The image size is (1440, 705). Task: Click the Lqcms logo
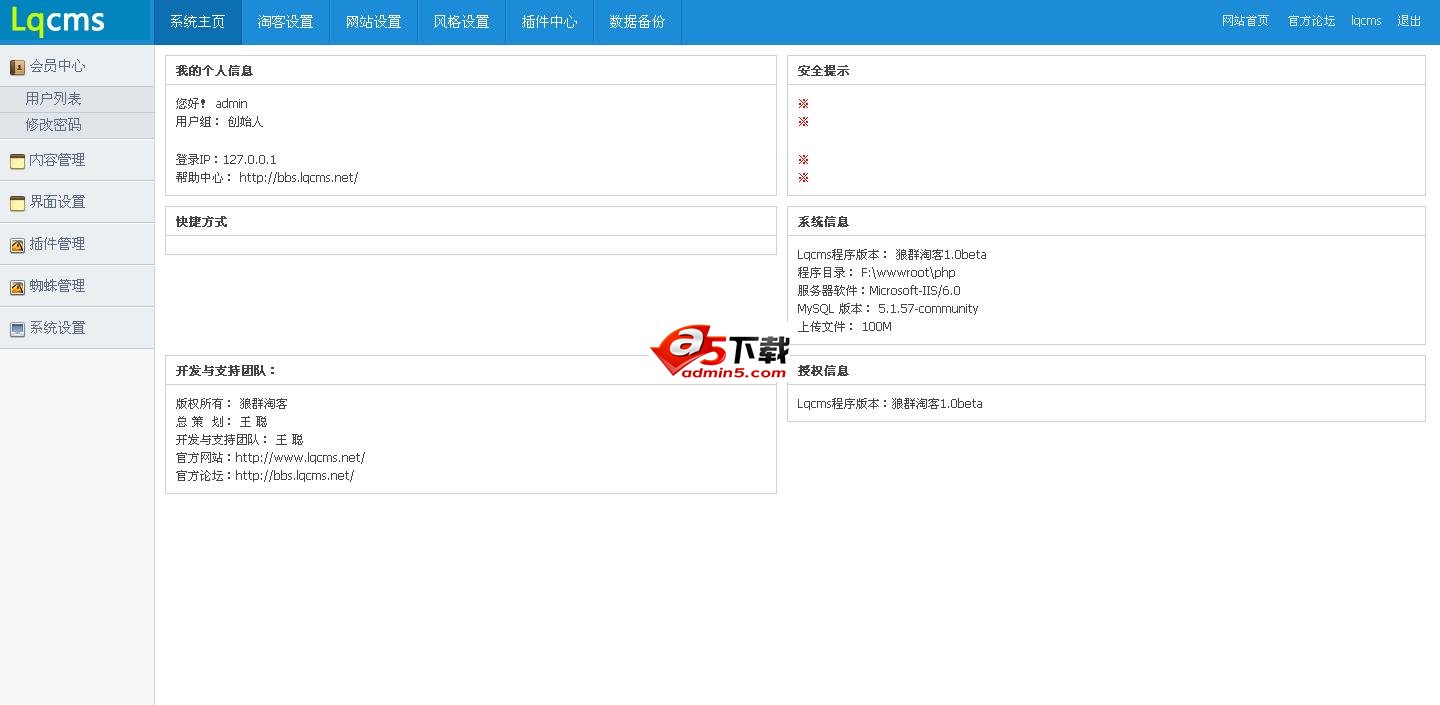(58, 21)
